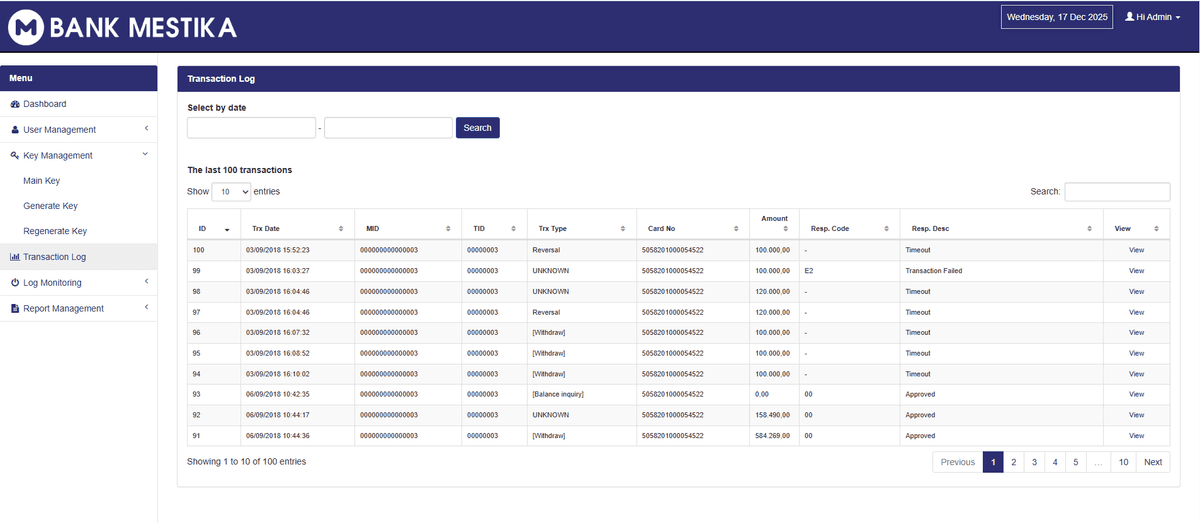Click the Bank Mestika logo icon
The width and height of the screenshot is (1200, 523).
tap(25, 26)
